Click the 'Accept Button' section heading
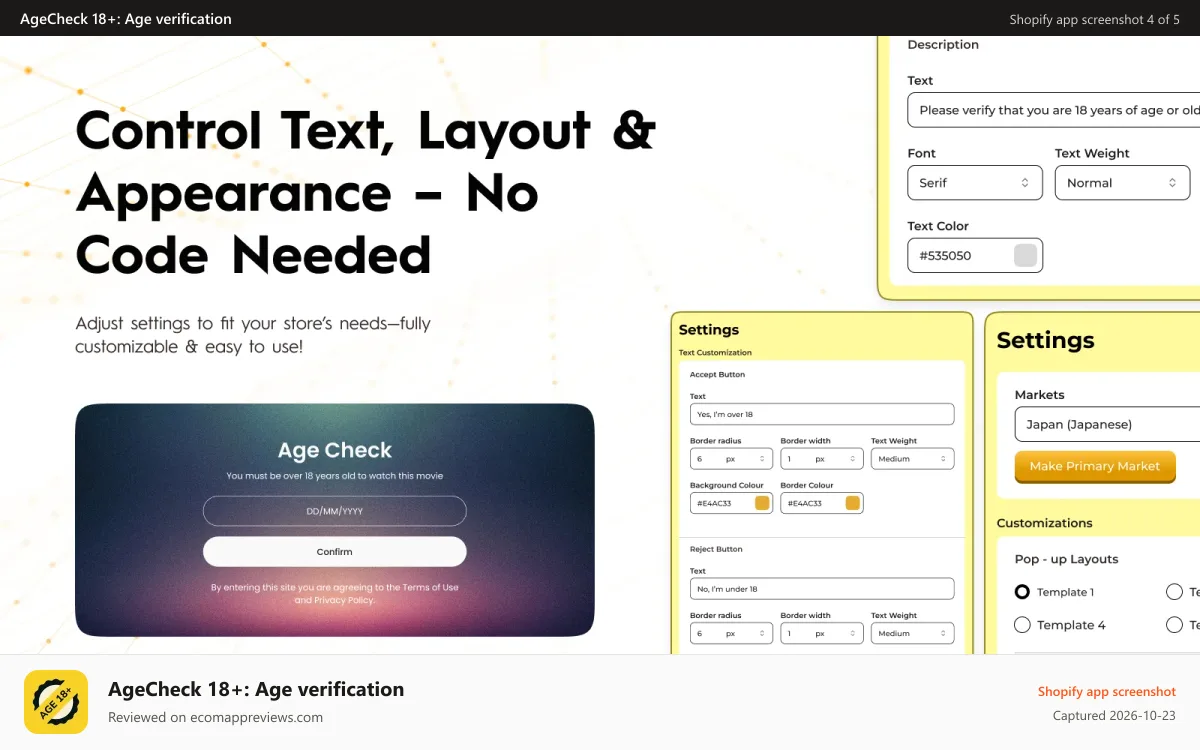This screenshot has height=750, width=1200. pyautogui.click(x=717, y=374)
